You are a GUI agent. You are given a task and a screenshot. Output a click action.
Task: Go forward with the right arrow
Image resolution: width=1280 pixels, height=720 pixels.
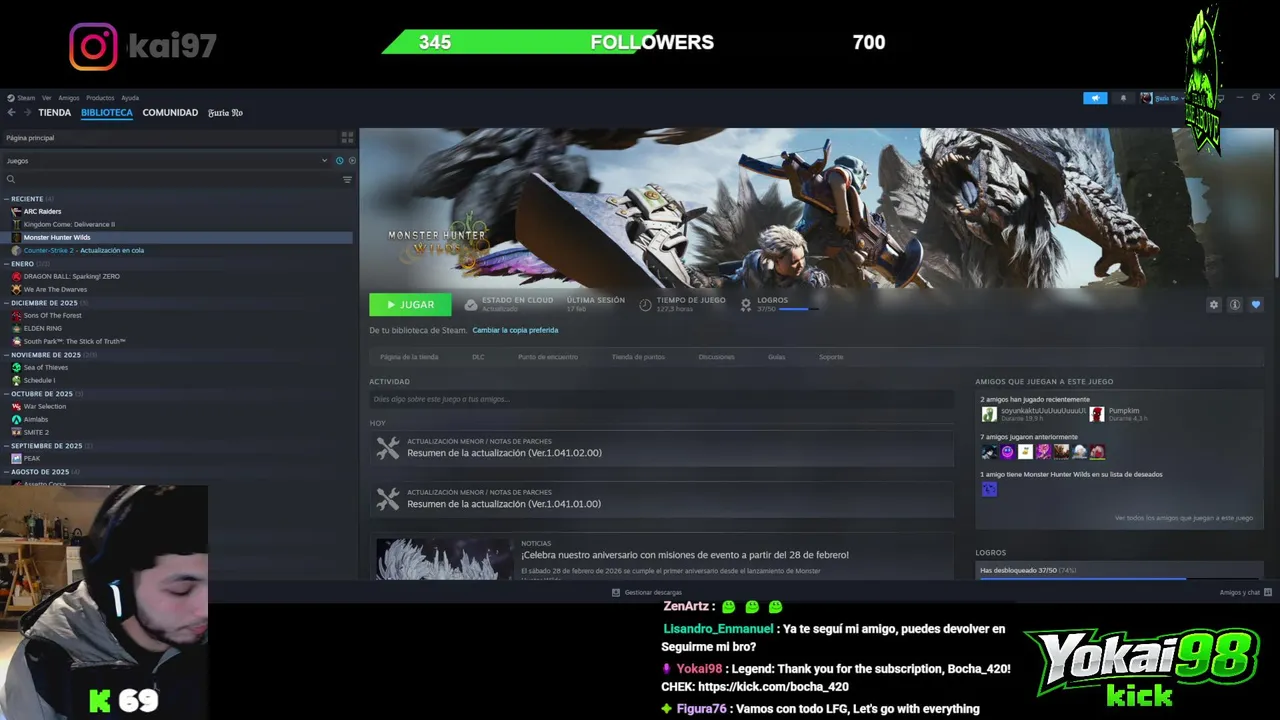click(x=27, y=113)
